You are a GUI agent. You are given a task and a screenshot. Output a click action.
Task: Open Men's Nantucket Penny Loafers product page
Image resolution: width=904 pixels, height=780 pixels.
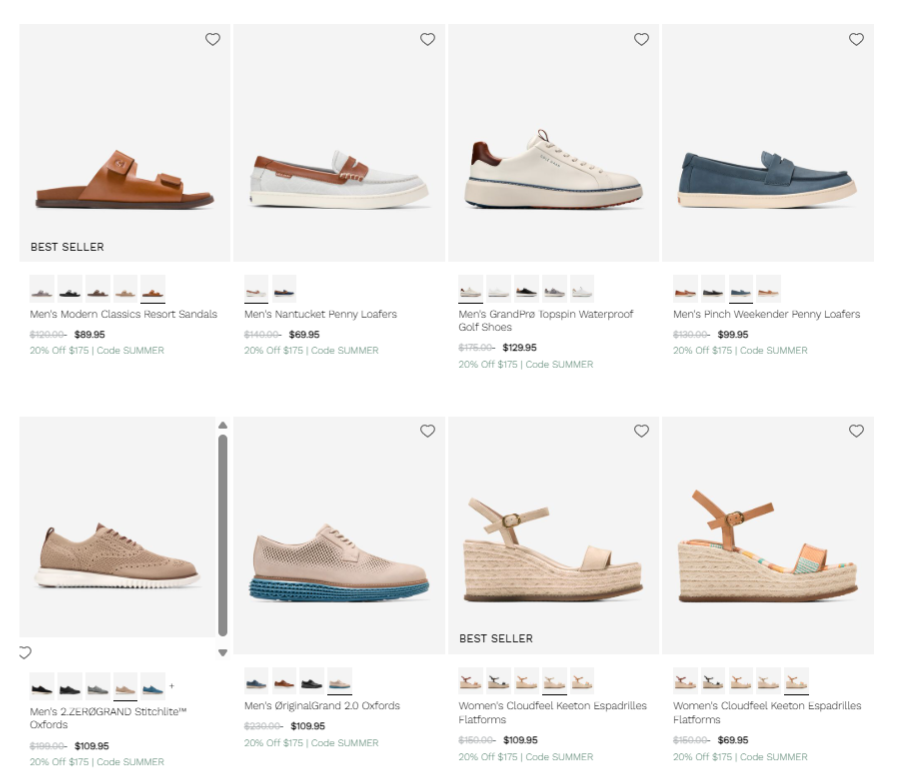coord(320,313)
